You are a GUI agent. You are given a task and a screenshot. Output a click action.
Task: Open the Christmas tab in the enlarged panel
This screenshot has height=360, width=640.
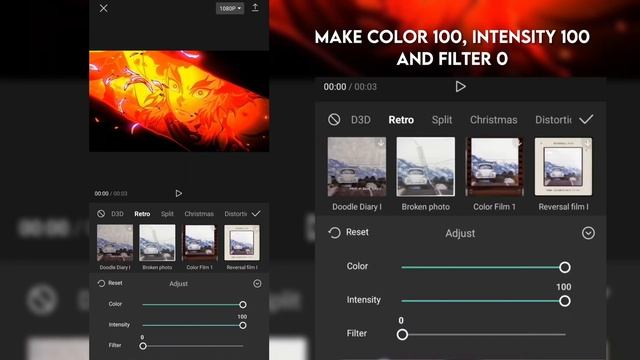tap(493, 120)
